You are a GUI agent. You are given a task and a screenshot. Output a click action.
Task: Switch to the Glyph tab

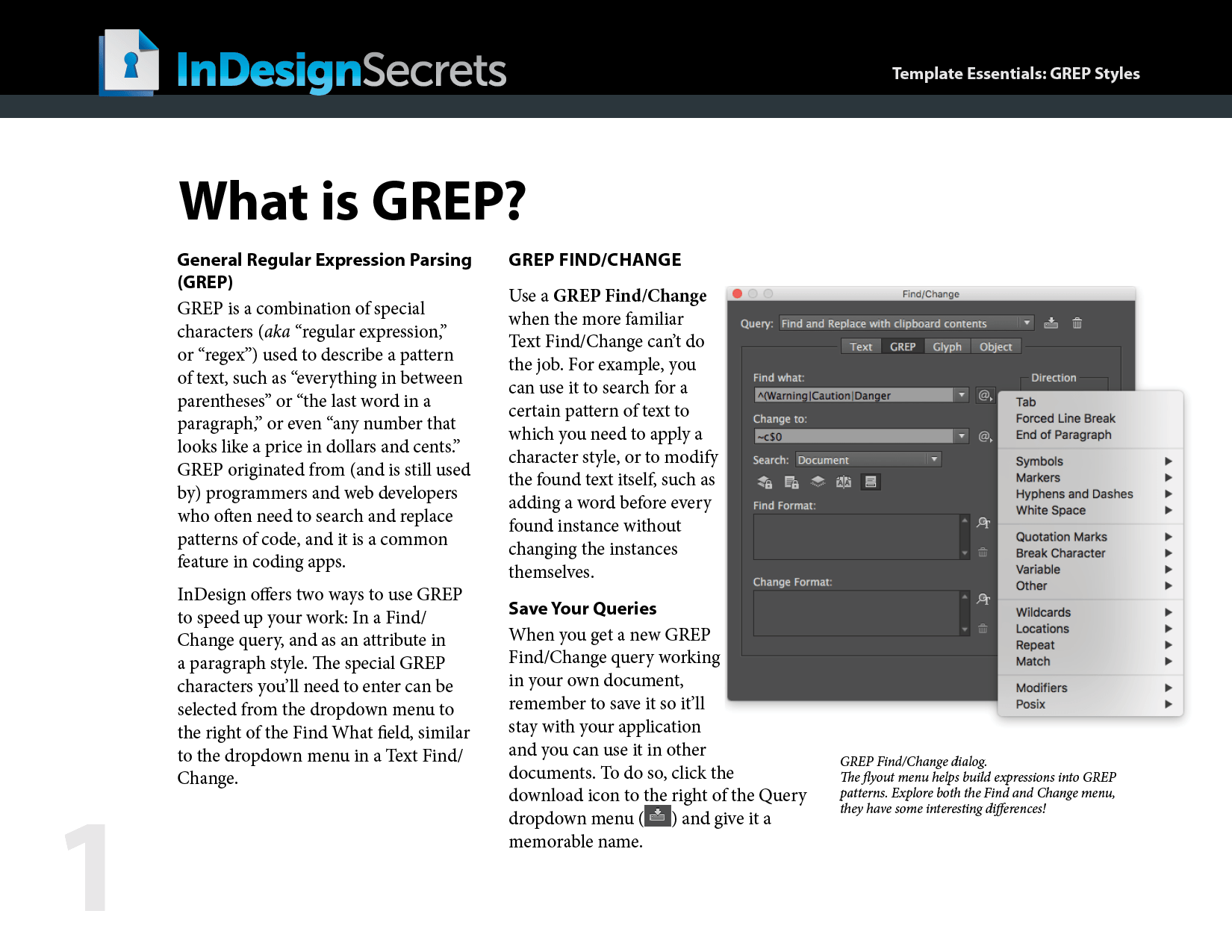(946, 346)
